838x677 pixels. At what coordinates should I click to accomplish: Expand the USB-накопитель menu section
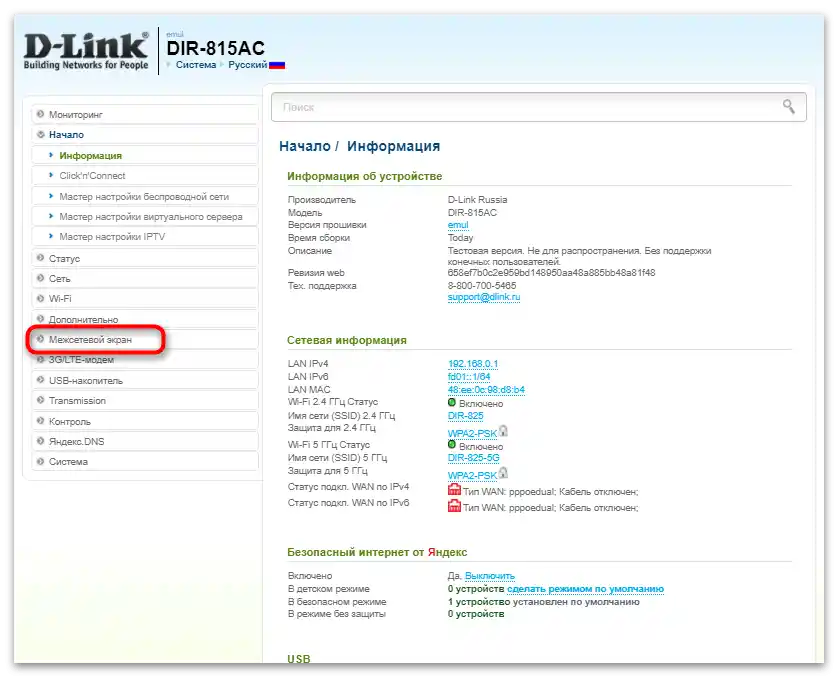(145, 380)
